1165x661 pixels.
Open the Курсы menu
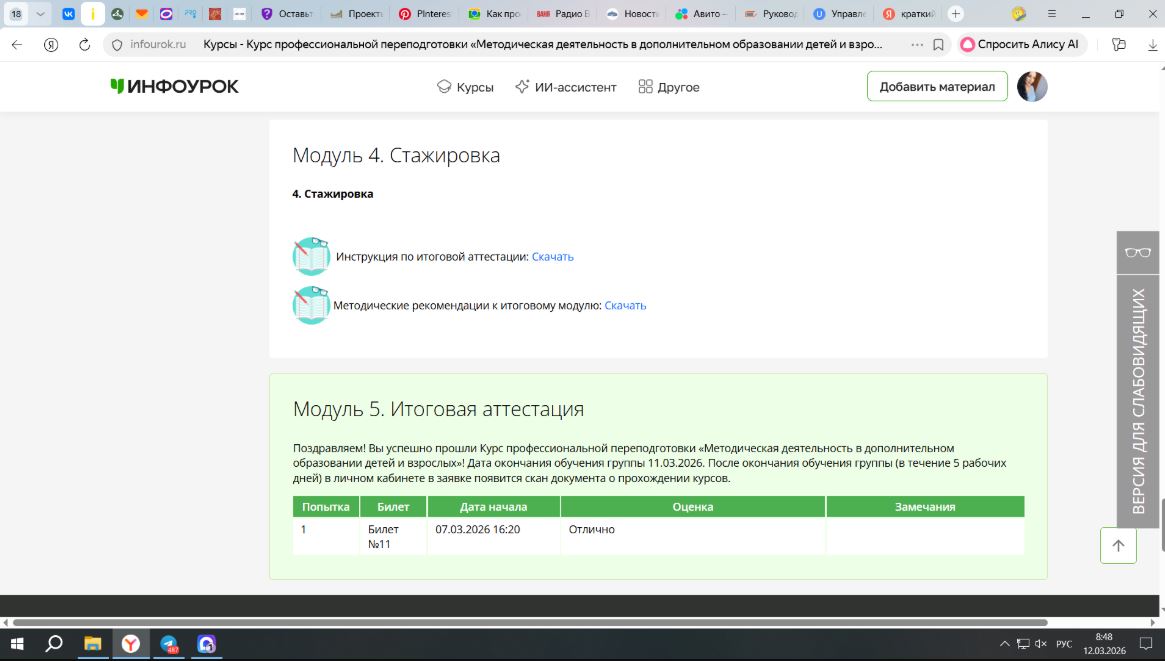465,87
